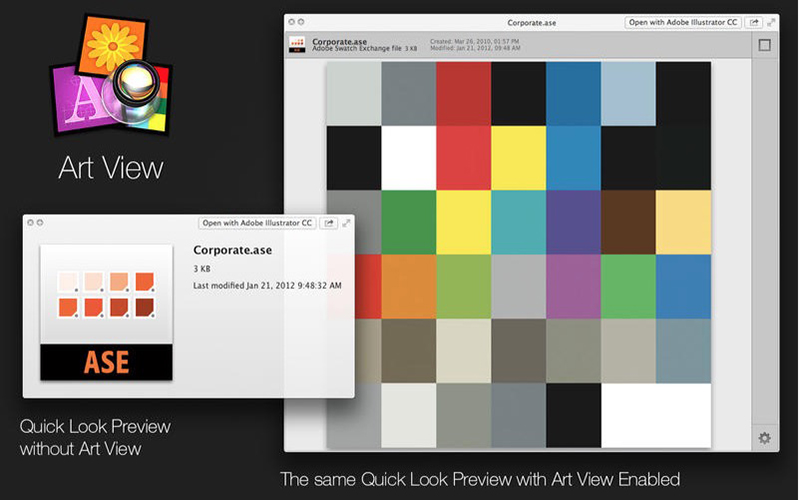
Task: Pick the indigo purple swatch
Action: pyautogui.click(x=573, y=222)
